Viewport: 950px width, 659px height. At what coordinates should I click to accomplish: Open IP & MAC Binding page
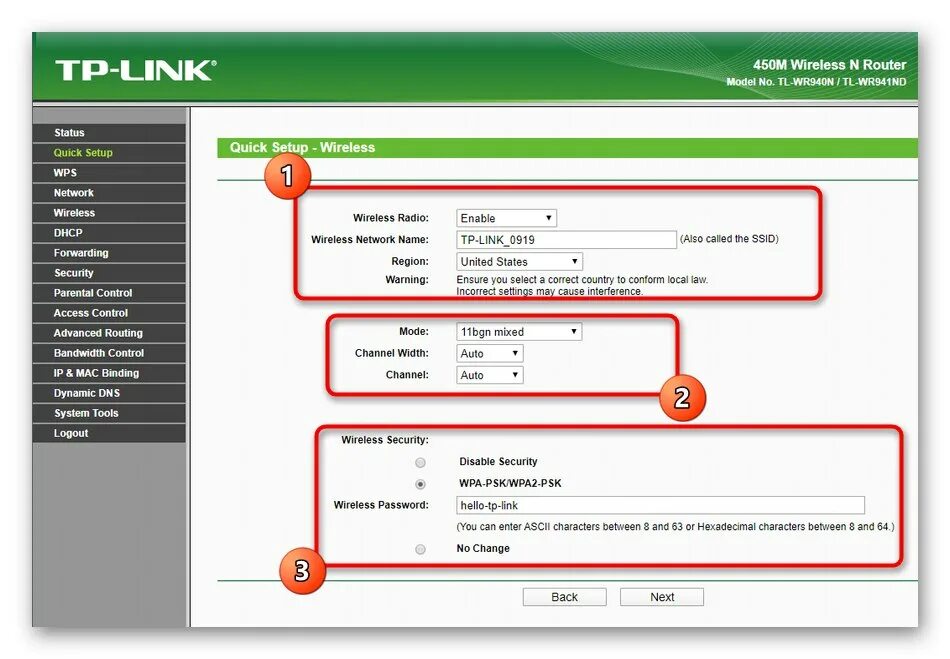pos(109,373)
